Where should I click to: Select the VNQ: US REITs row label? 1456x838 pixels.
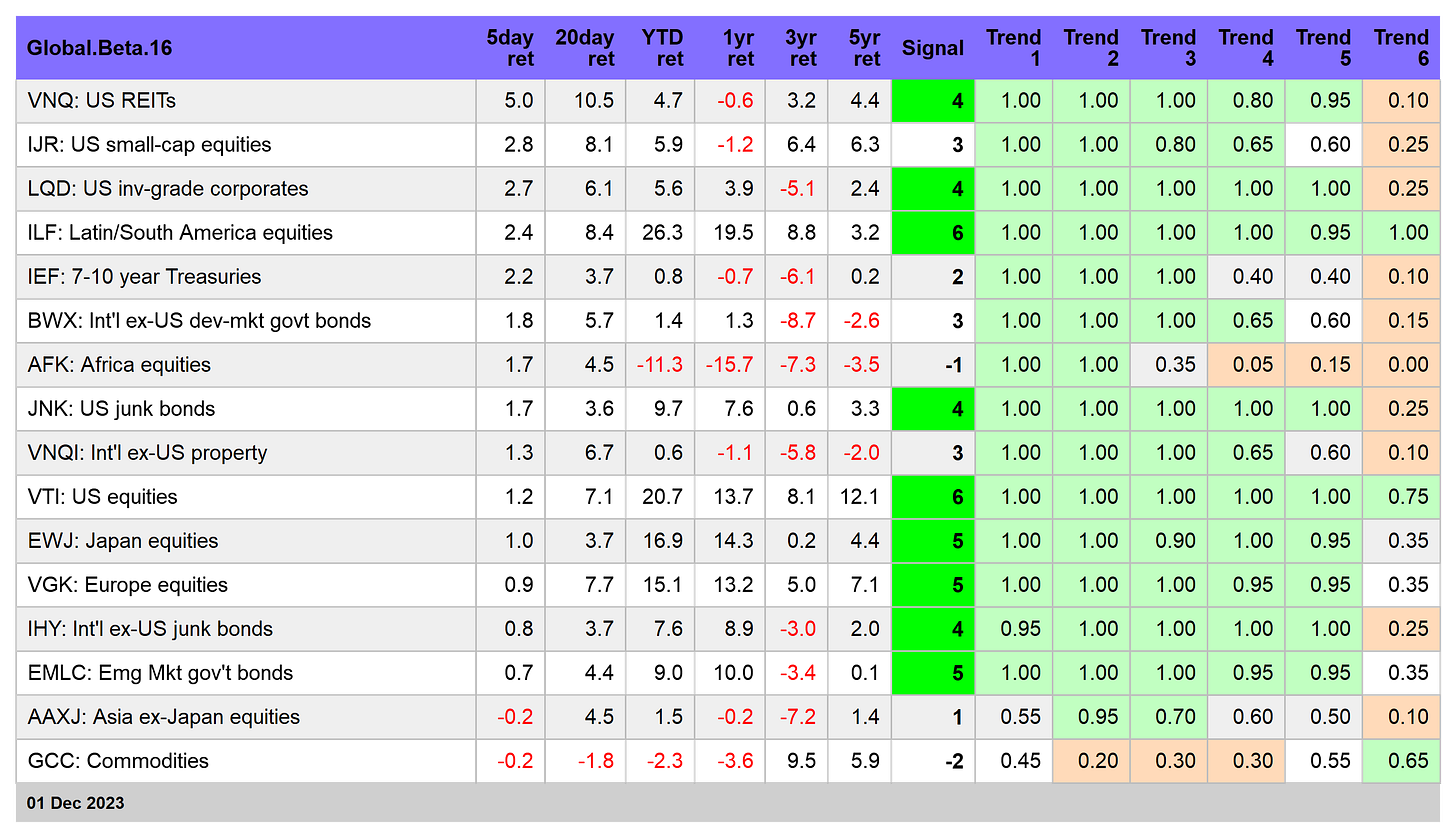(x=102, y=101)
